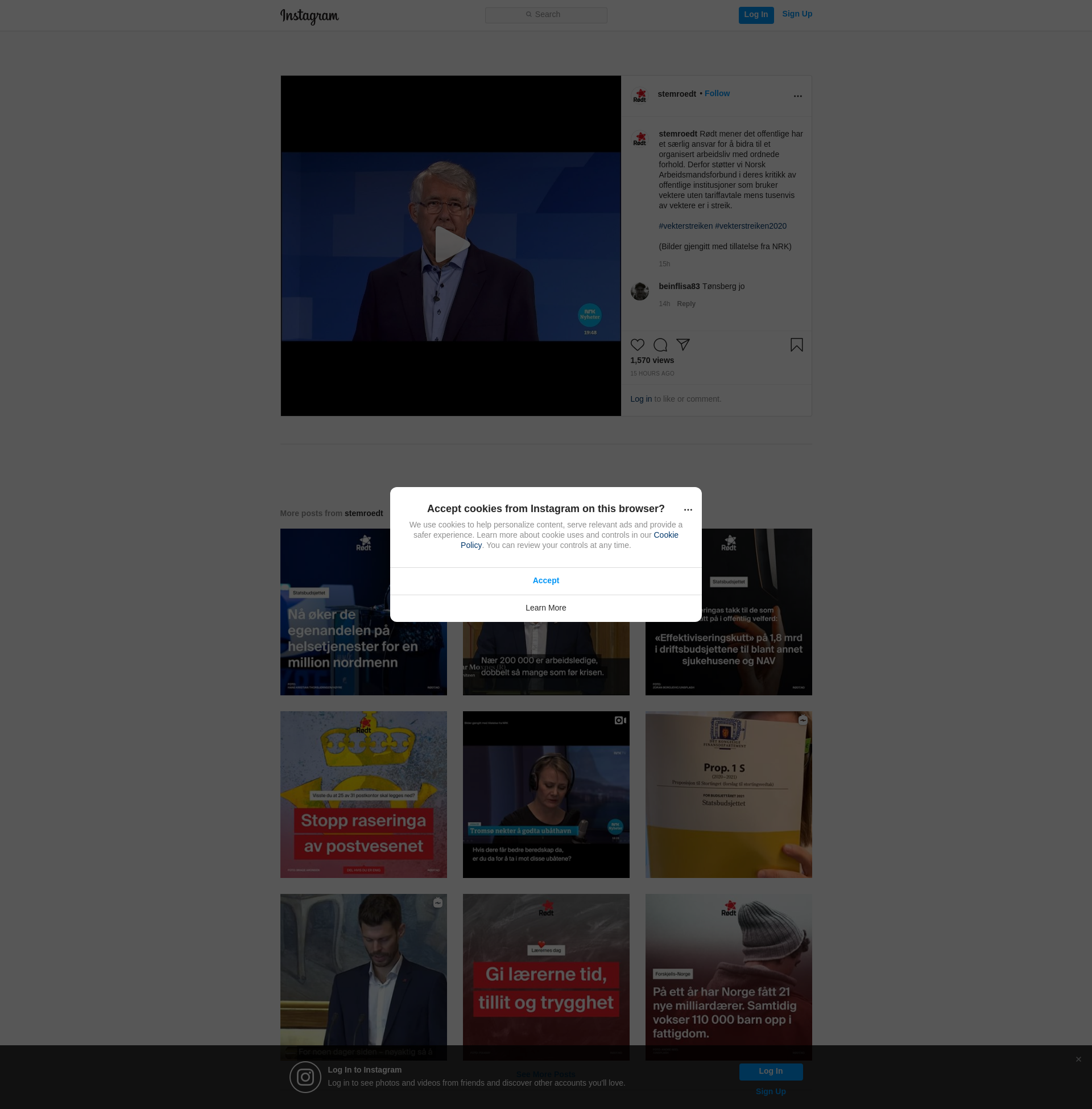1092x1109 pixels.
Task: Save post with bookmark icon
Action: pyautogui.click(x=796, y=345)
